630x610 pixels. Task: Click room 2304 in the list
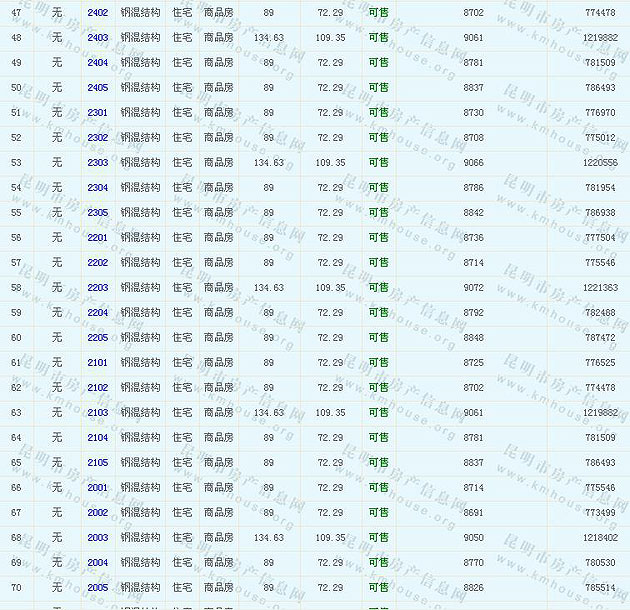pos(97,188)
